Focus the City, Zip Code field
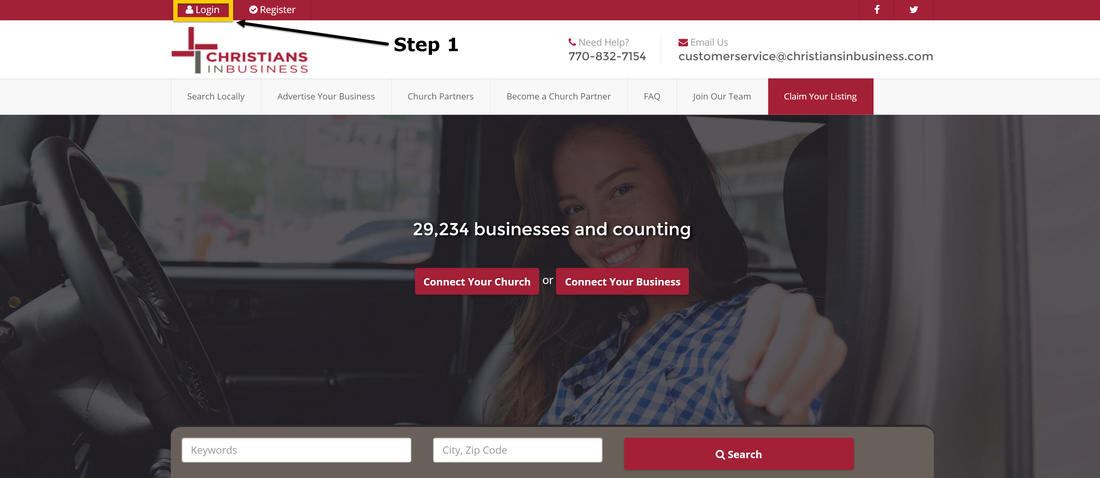 point(518,450)
